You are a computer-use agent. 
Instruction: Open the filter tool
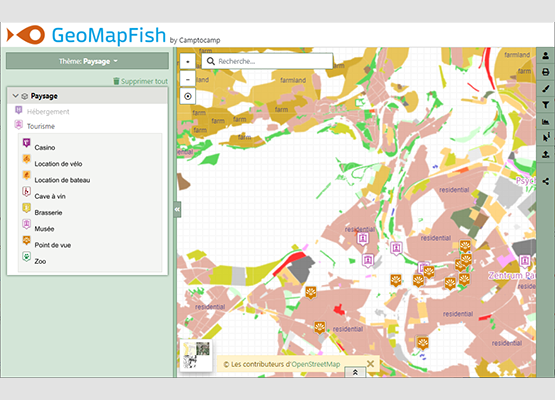(545, 105)
